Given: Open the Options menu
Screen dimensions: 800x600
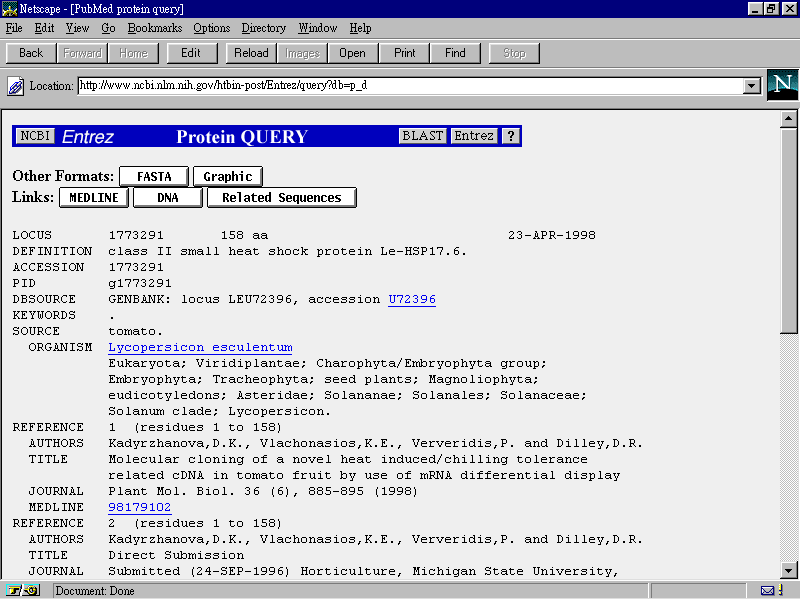Looking at the screenshot, I should (x=211, y=28).
